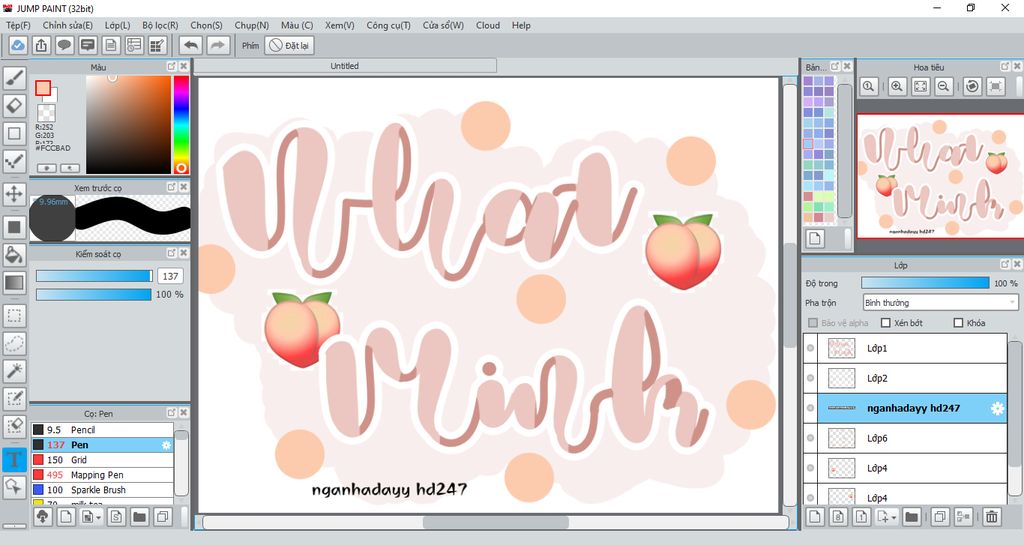
Task: Select the Brush tool
Action: [x=14, y=78]
